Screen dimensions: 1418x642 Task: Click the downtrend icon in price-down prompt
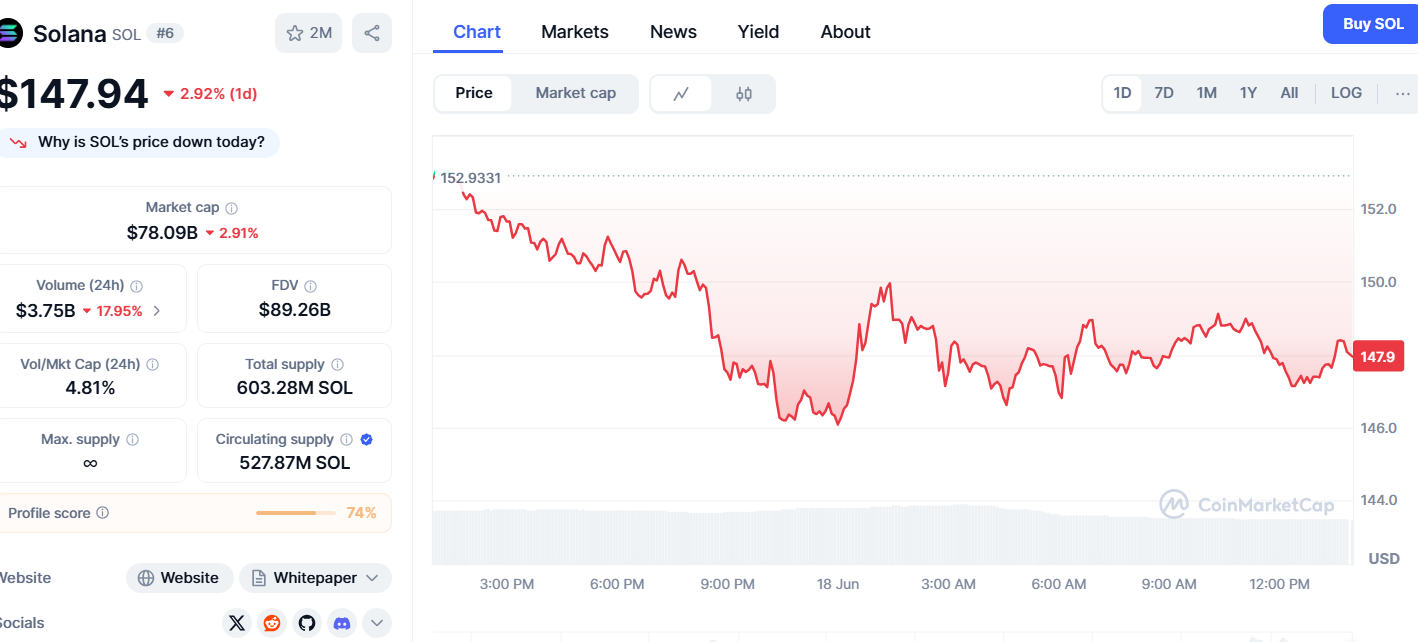[18, 143]
